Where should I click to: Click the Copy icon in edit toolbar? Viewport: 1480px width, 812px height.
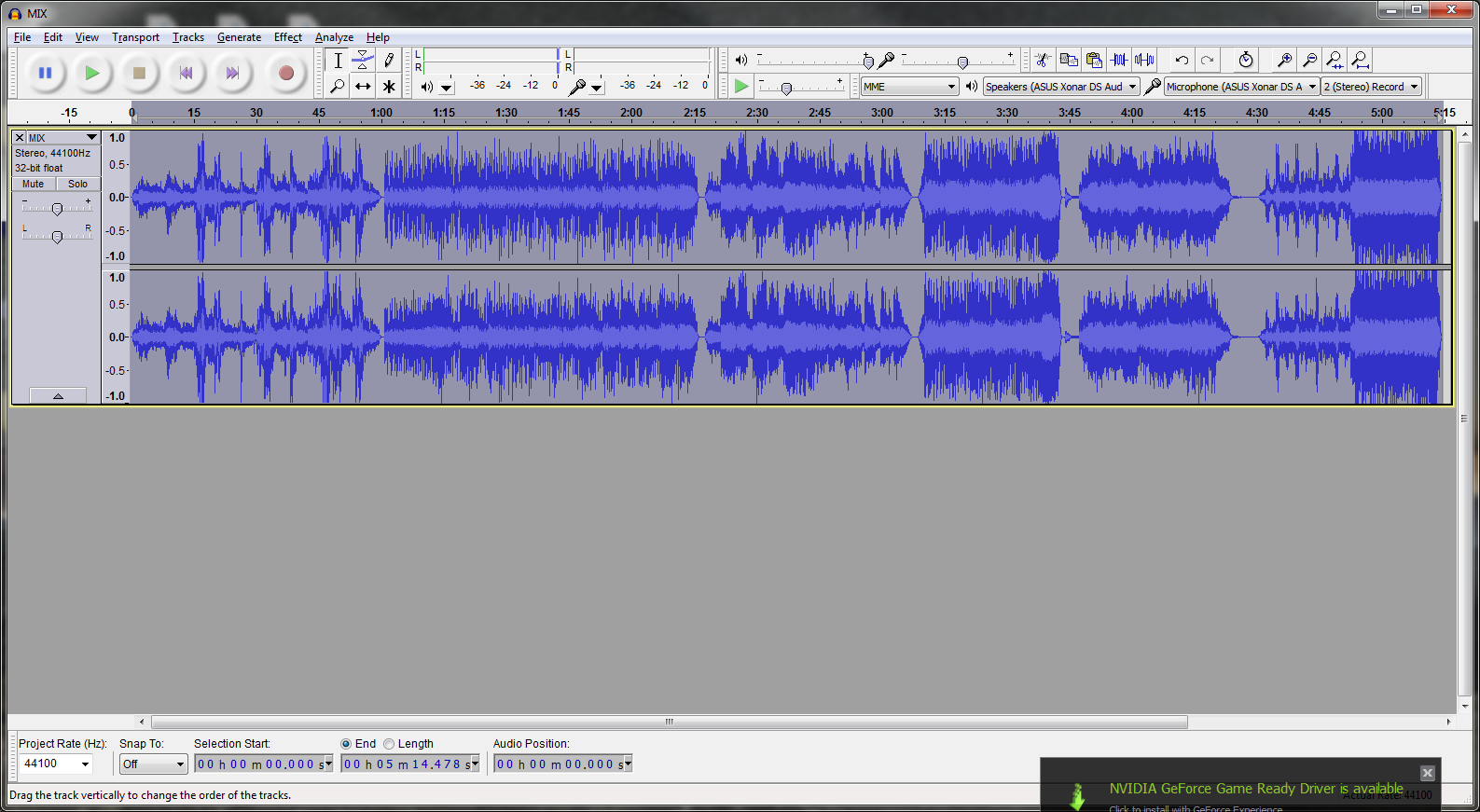point(1069,60)
